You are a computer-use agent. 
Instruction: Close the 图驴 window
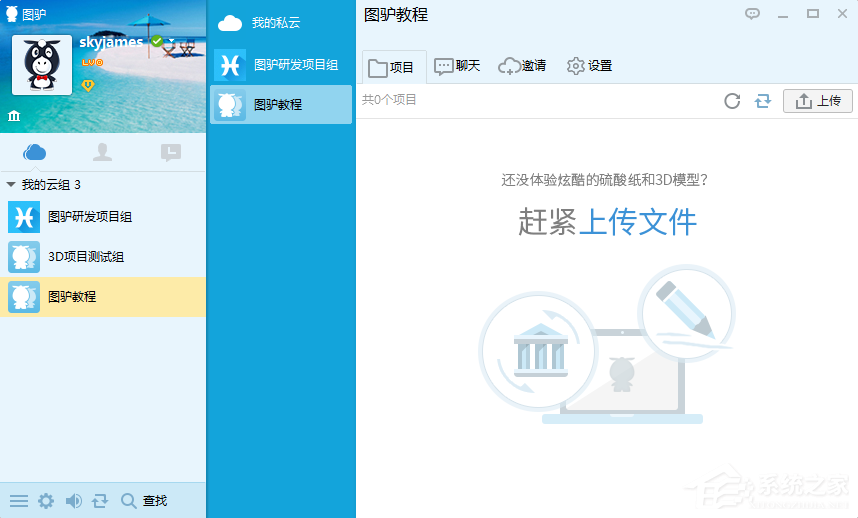pos(842,14)
